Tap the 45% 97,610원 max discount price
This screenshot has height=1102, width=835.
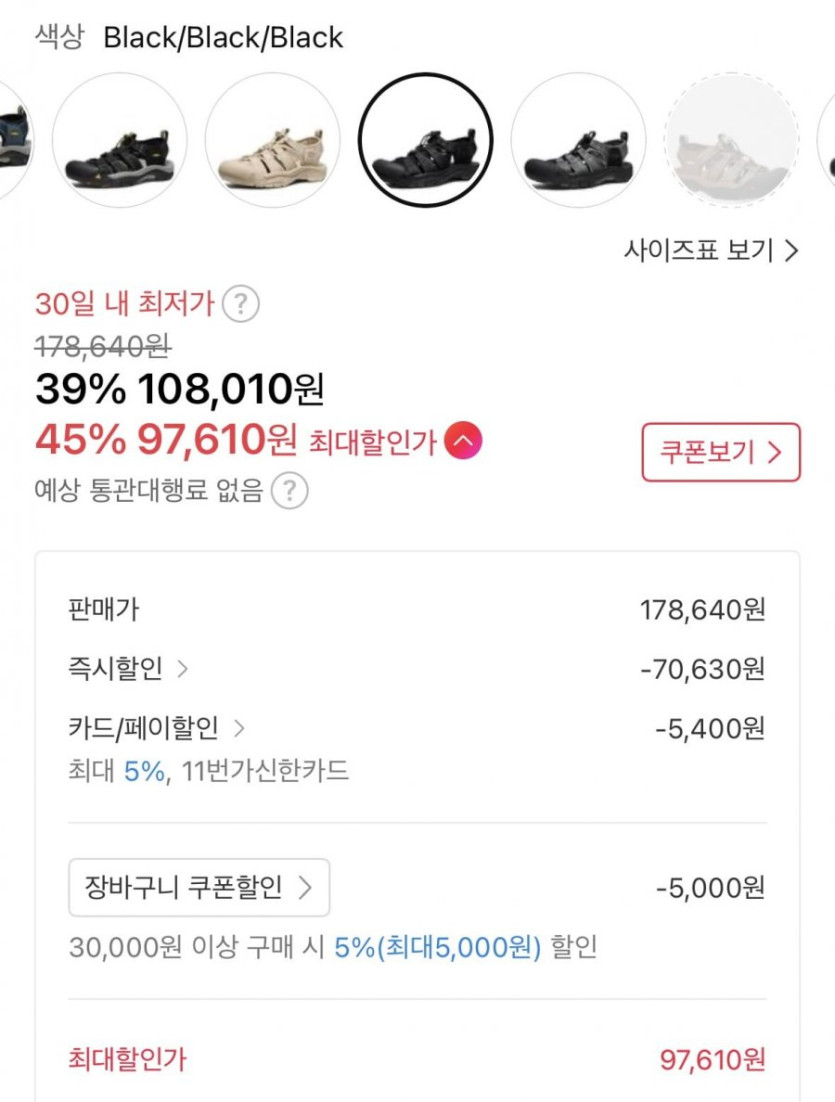[166, 439]
